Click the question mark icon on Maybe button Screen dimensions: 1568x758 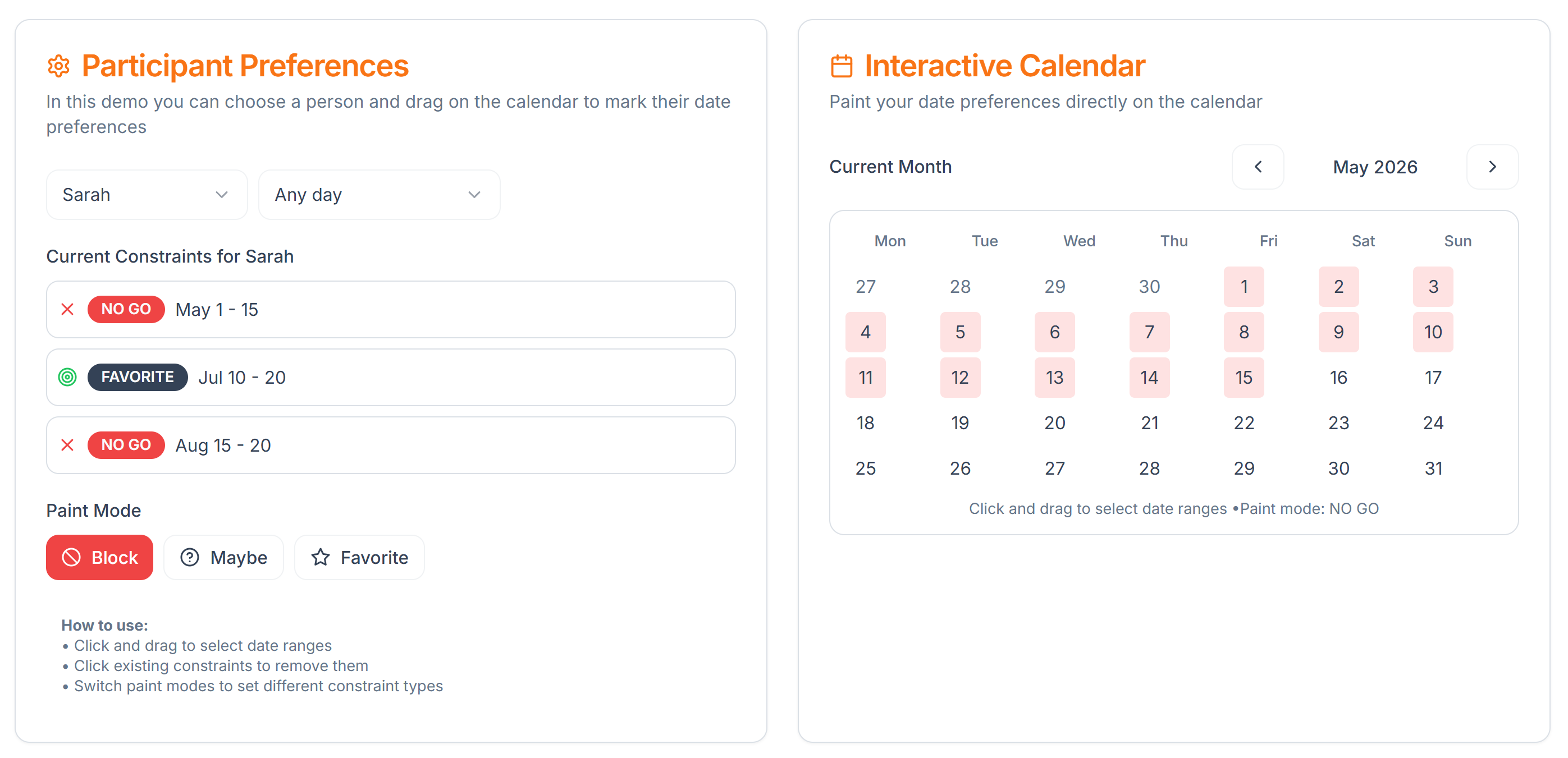(x=190, y=557)
